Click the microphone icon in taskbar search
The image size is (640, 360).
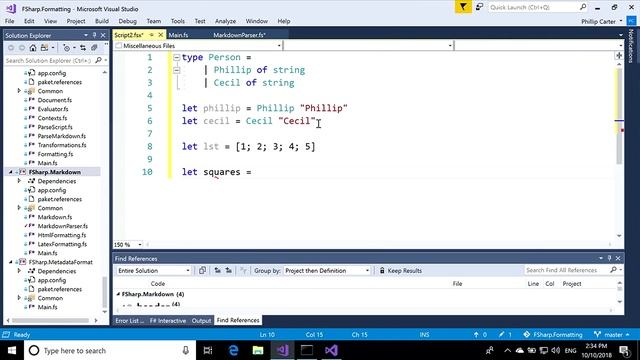pyautogui.click(x=185, y=350)
